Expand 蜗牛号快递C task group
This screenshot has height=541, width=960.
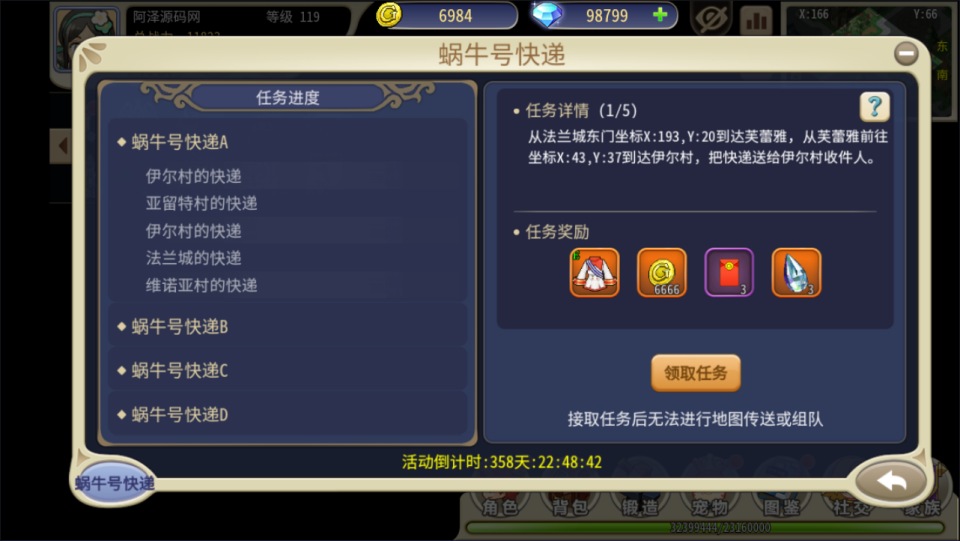(x=288, y=370)
